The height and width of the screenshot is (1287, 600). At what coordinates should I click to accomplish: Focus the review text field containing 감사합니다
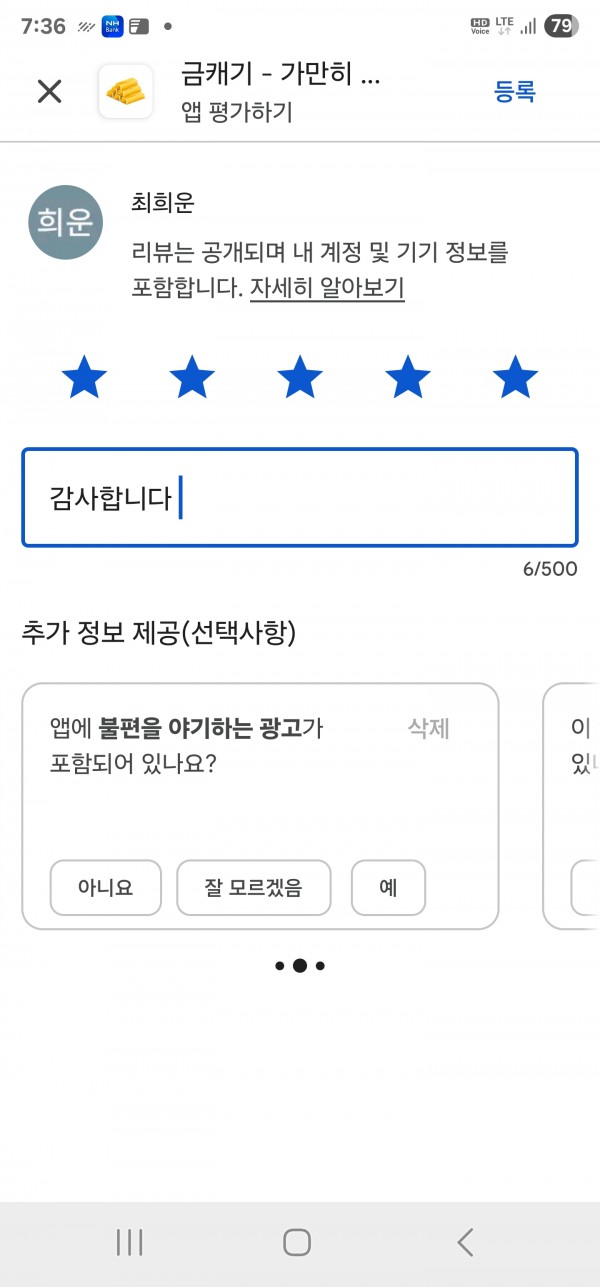pyautogui.click(x=300, y=498)
